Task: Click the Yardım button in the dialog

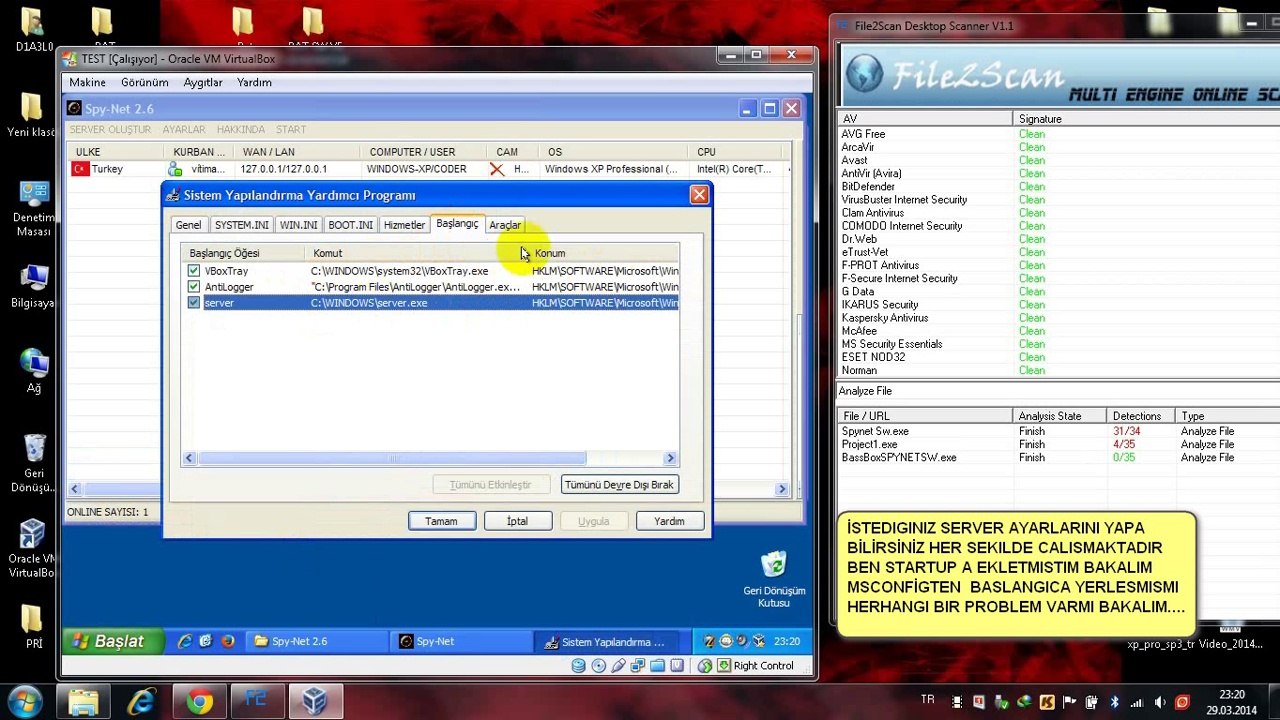Action: (669, 521)
